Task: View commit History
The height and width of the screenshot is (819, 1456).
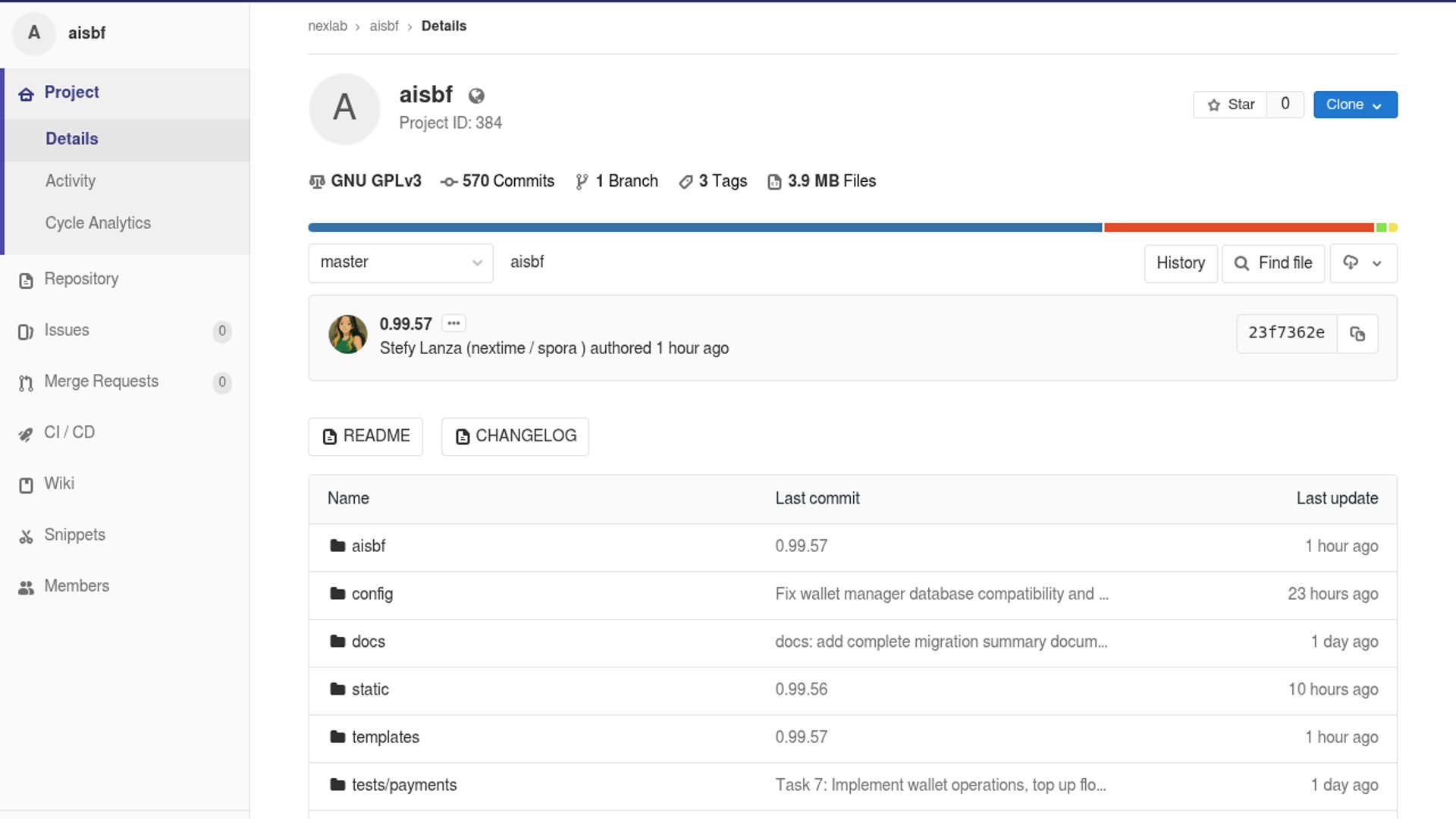Action: (x=1180, y=263)
